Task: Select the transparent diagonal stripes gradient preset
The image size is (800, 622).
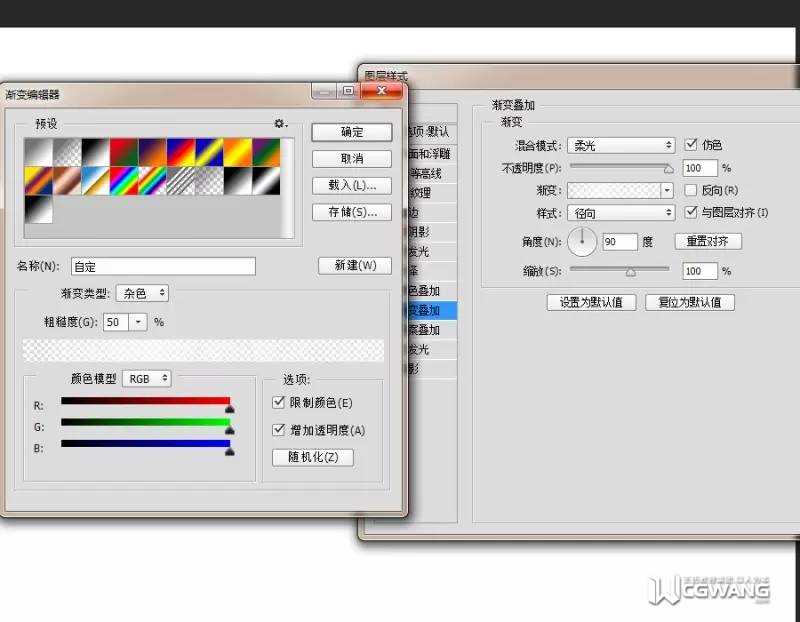Action: pos(181,181)
